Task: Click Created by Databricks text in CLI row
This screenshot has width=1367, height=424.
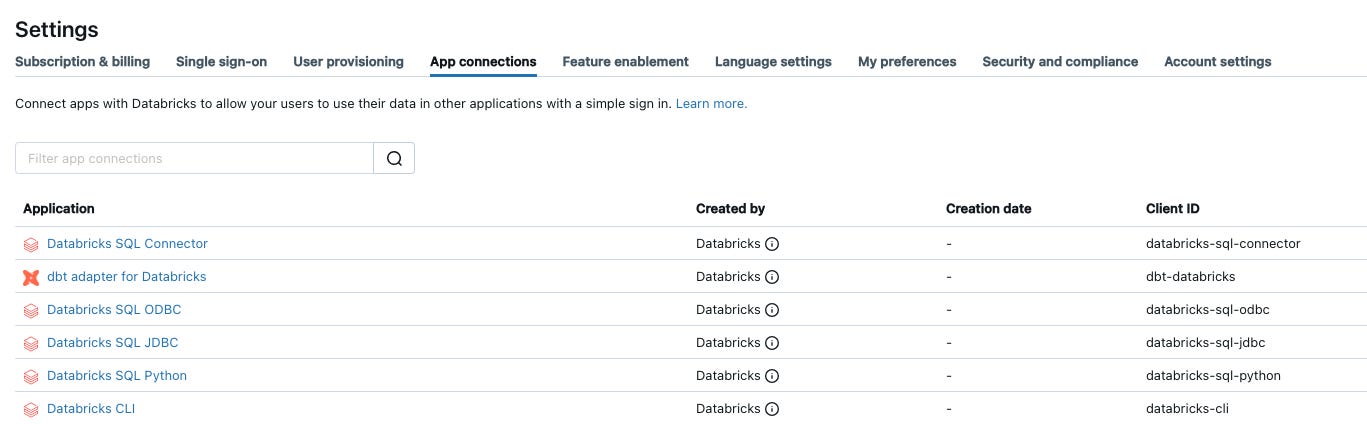Action: coord(728,409)
